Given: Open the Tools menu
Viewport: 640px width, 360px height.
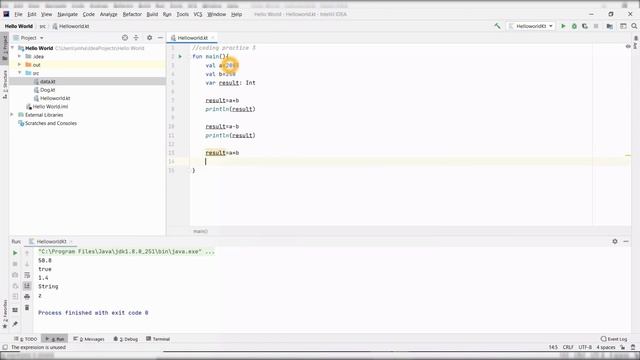Looking at the screenshot, I should click(182, 14).
